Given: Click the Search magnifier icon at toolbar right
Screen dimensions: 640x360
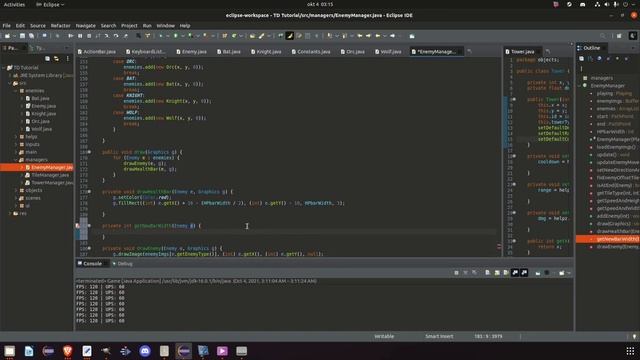Looking at the screenshot, I should coord(603,36).
